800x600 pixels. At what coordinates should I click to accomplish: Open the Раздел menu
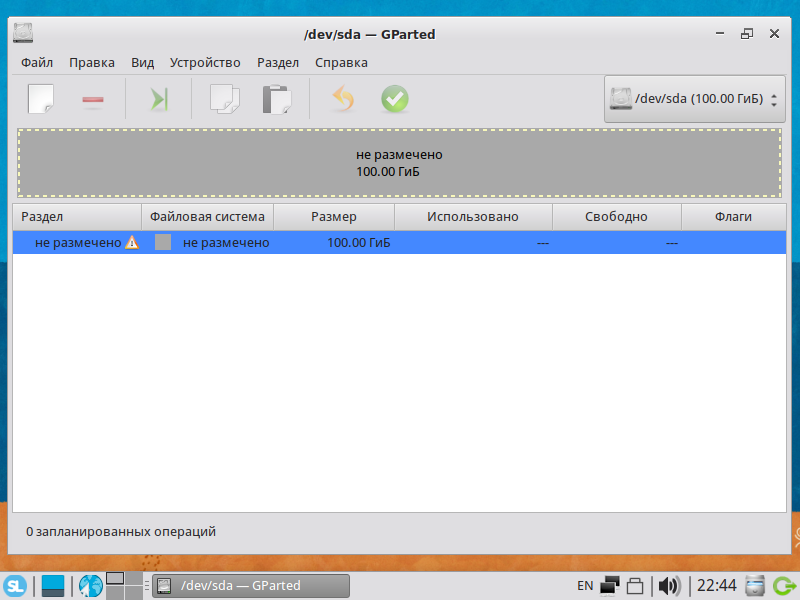coord(278,63)
